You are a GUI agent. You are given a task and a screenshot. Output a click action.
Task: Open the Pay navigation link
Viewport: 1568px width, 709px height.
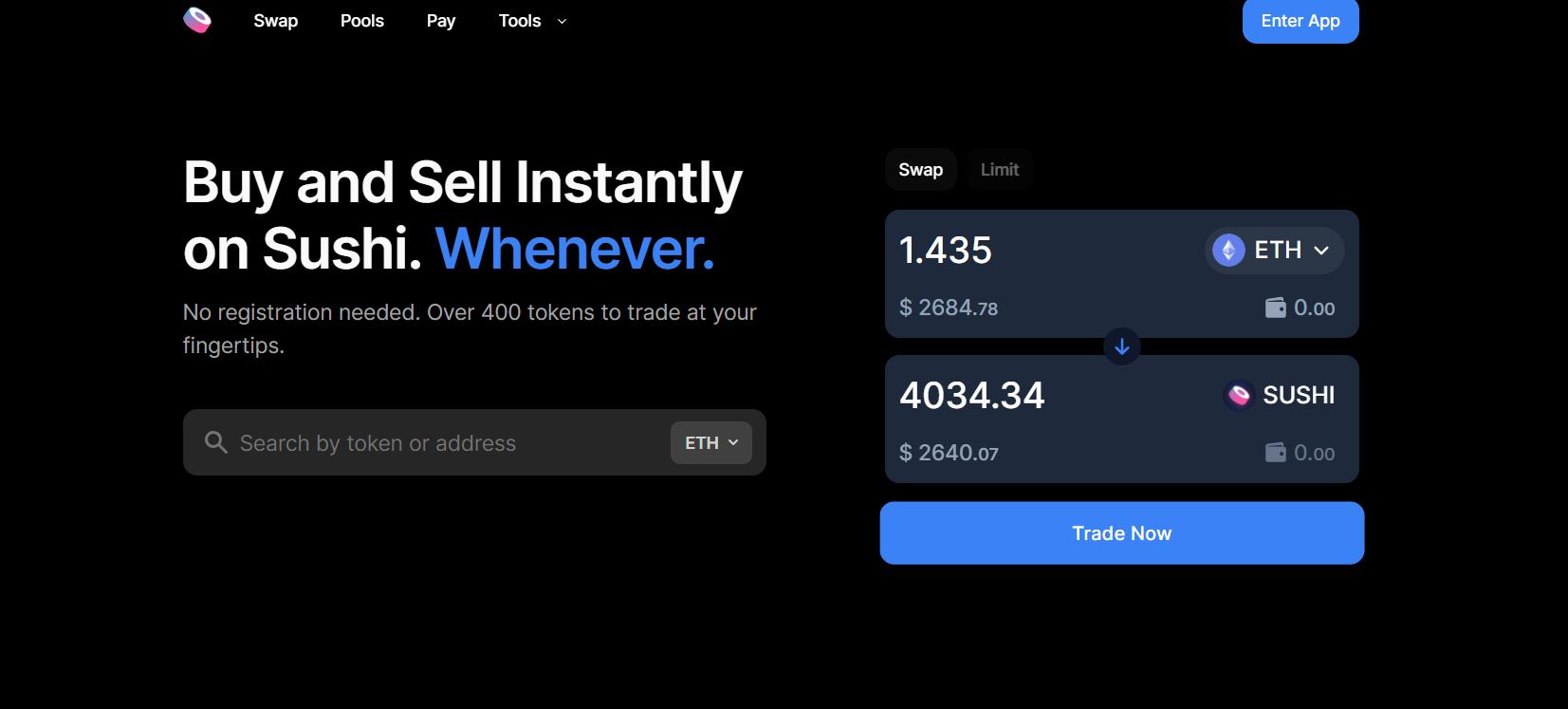click(441, 21)
